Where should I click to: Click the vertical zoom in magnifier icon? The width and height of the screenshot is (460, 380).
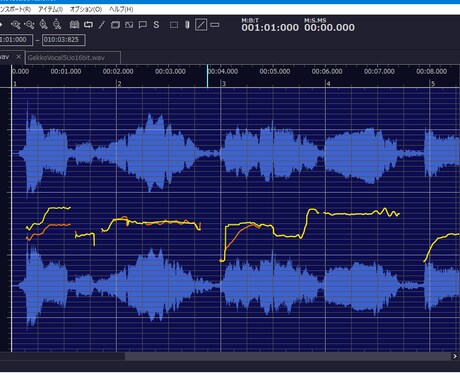(43, 25)
